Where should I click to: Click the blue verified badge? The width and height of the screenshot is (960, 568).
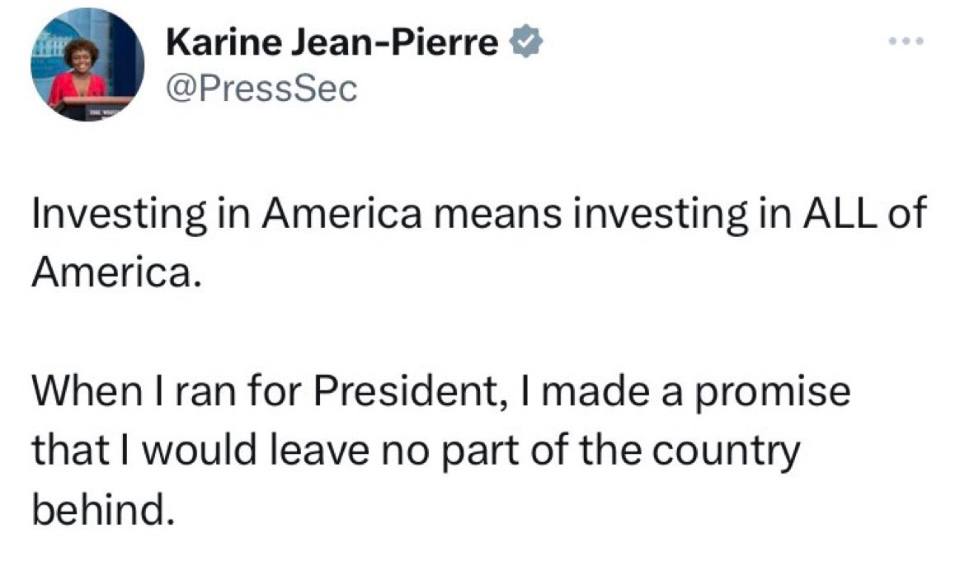[x=527, y=43]
